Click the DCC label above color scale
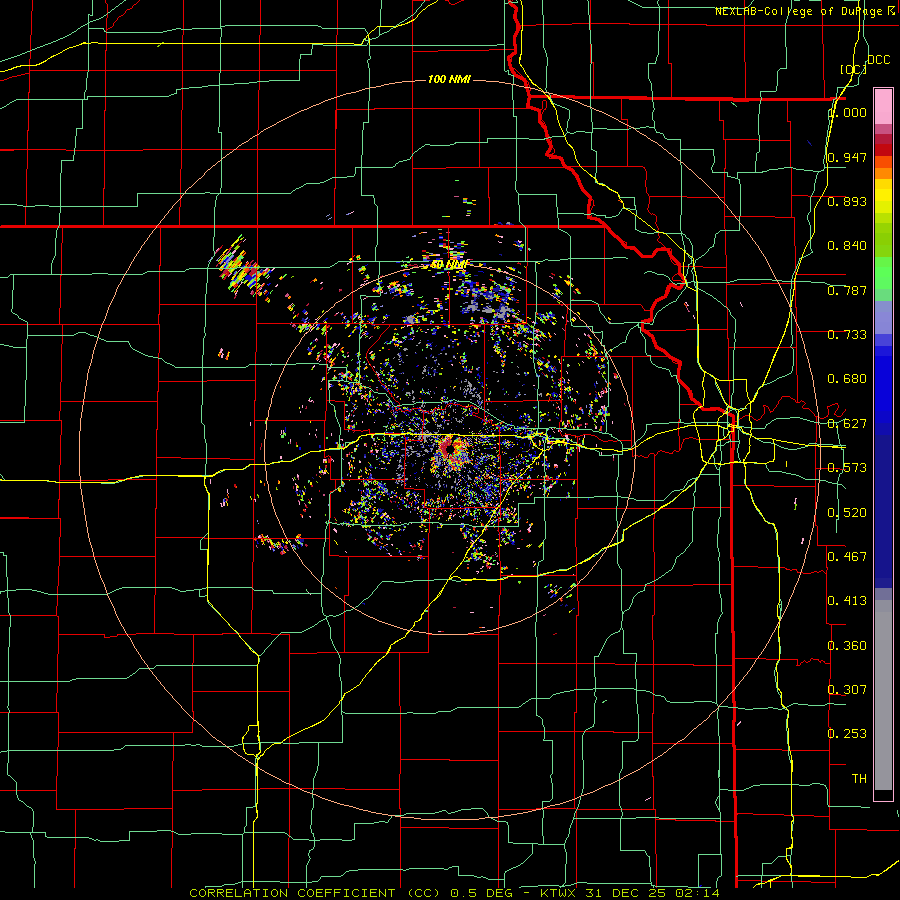This screenshot has height=900, width=900. click(879, 60)
